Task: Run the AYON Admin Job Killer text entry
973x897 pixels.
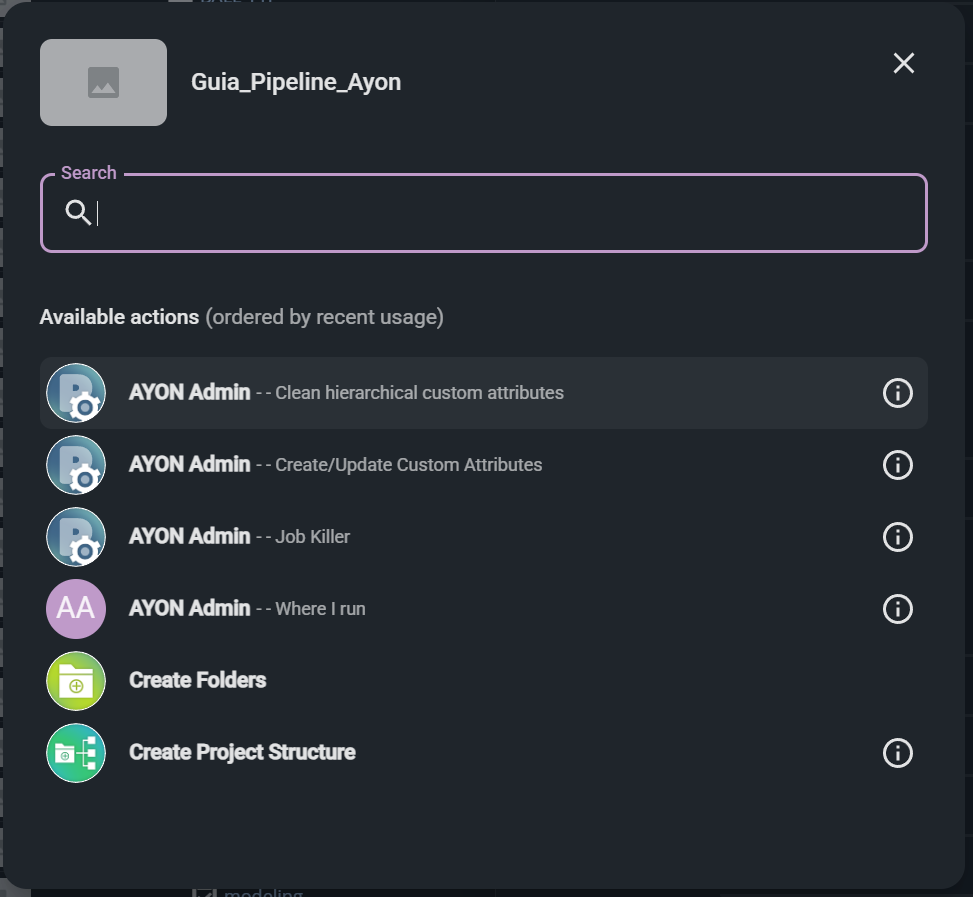Action: (x=240, y=537)
